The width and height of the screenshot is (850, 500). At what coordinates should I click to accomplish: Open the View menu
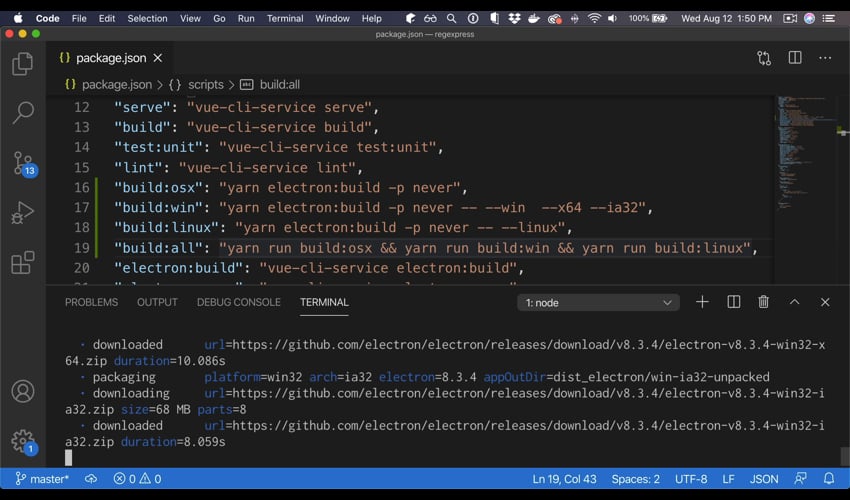coord(190,18)
